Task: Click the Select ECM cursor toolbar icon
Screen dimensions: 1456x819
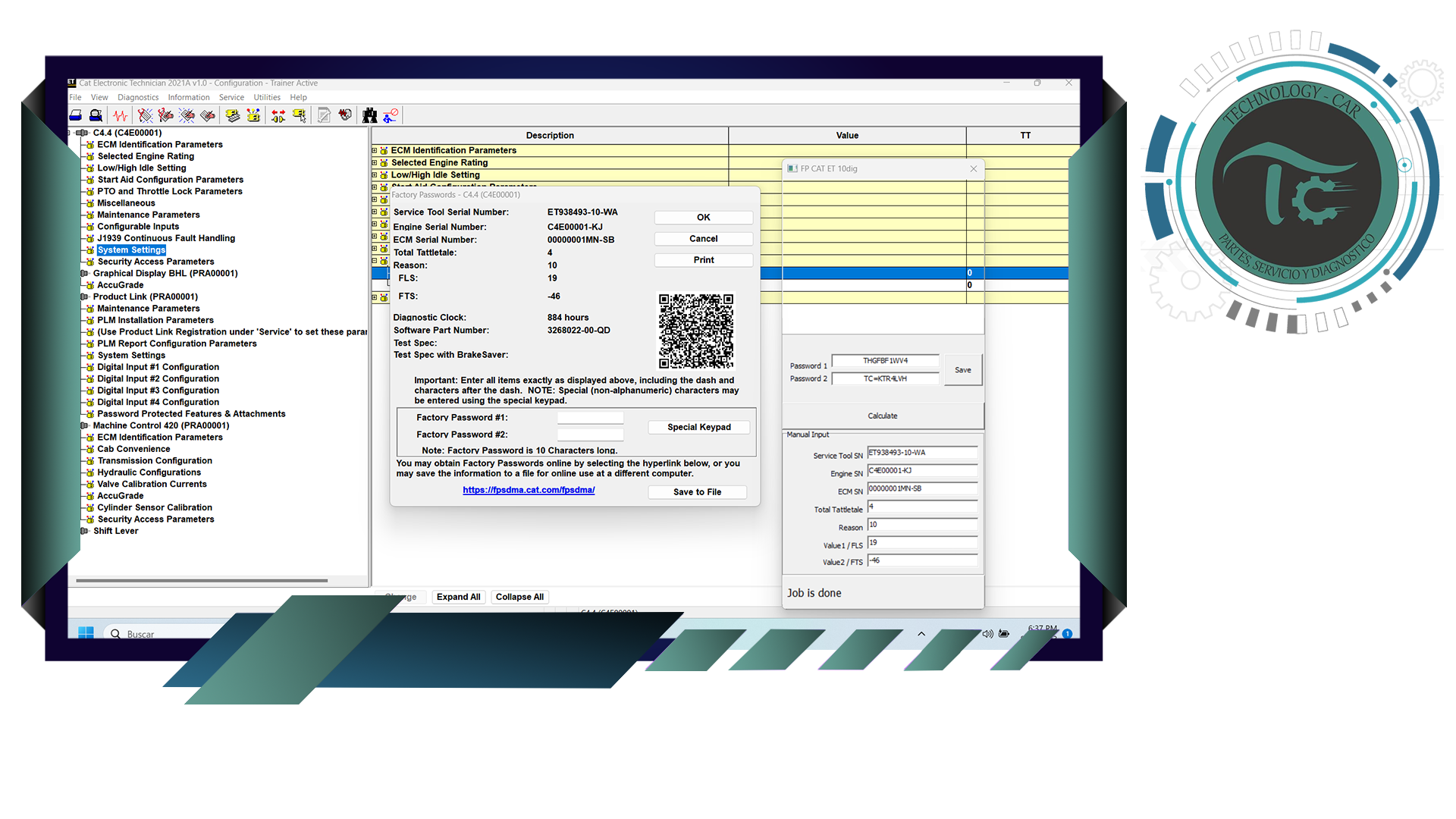Action: 300,115
